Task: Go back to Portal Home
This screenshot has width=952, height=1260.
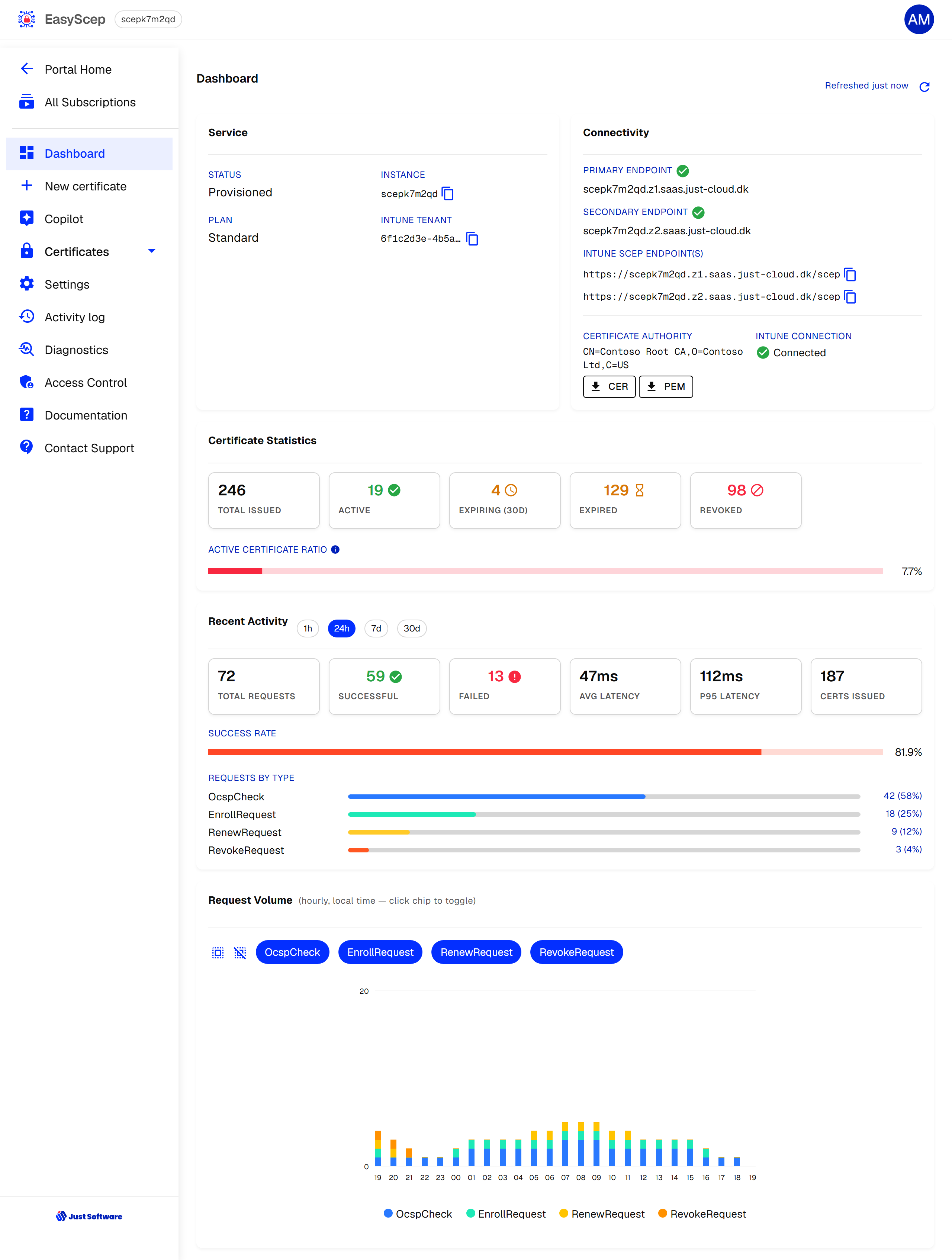Action: click(x=89, y=70)
